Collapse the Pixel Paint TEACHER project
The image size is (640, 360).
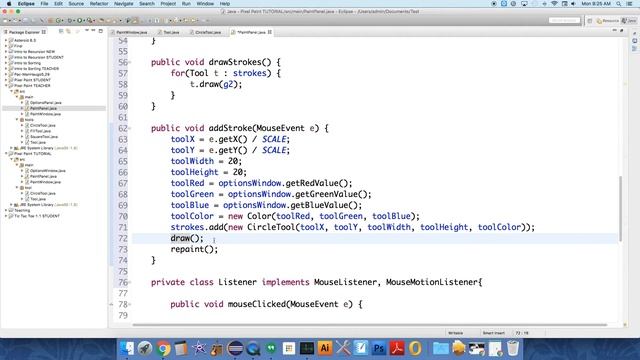[x=6, y=86]
